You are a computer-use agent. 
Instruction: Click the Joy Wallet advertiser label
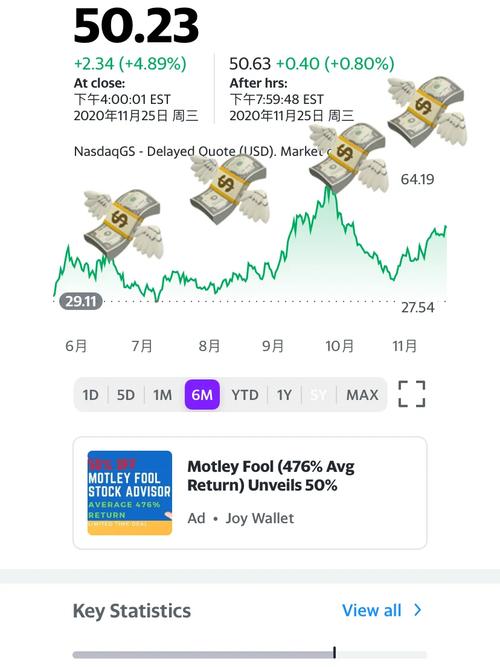coord(260,518)
